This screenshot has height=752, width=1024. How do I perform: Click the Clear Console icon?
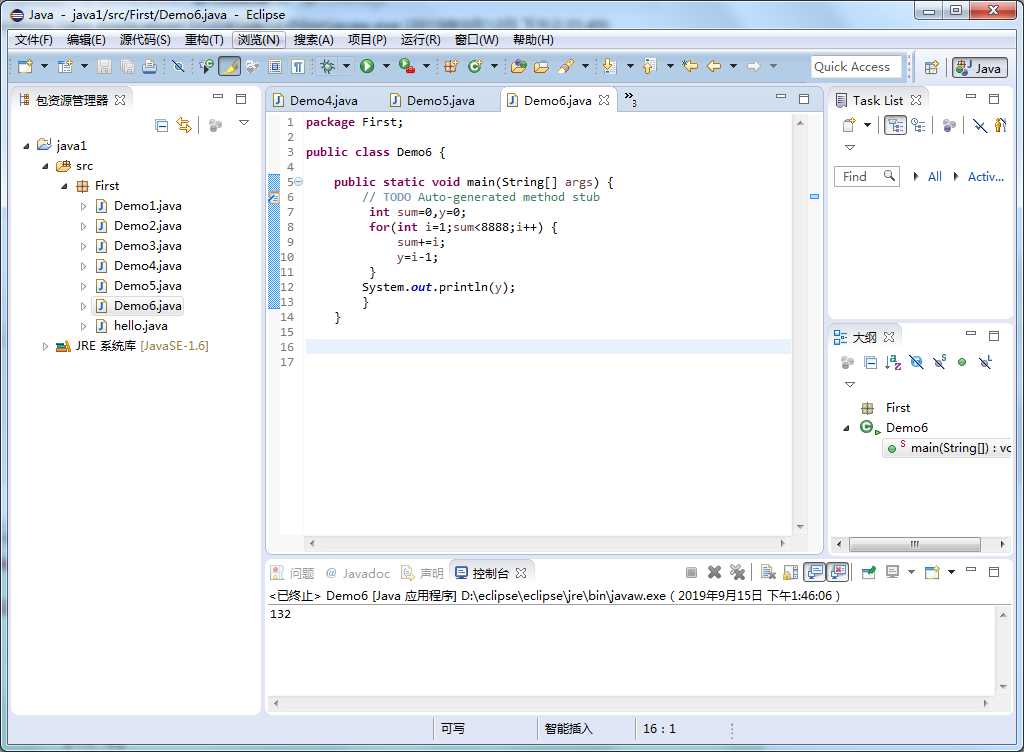pos(768,572)
